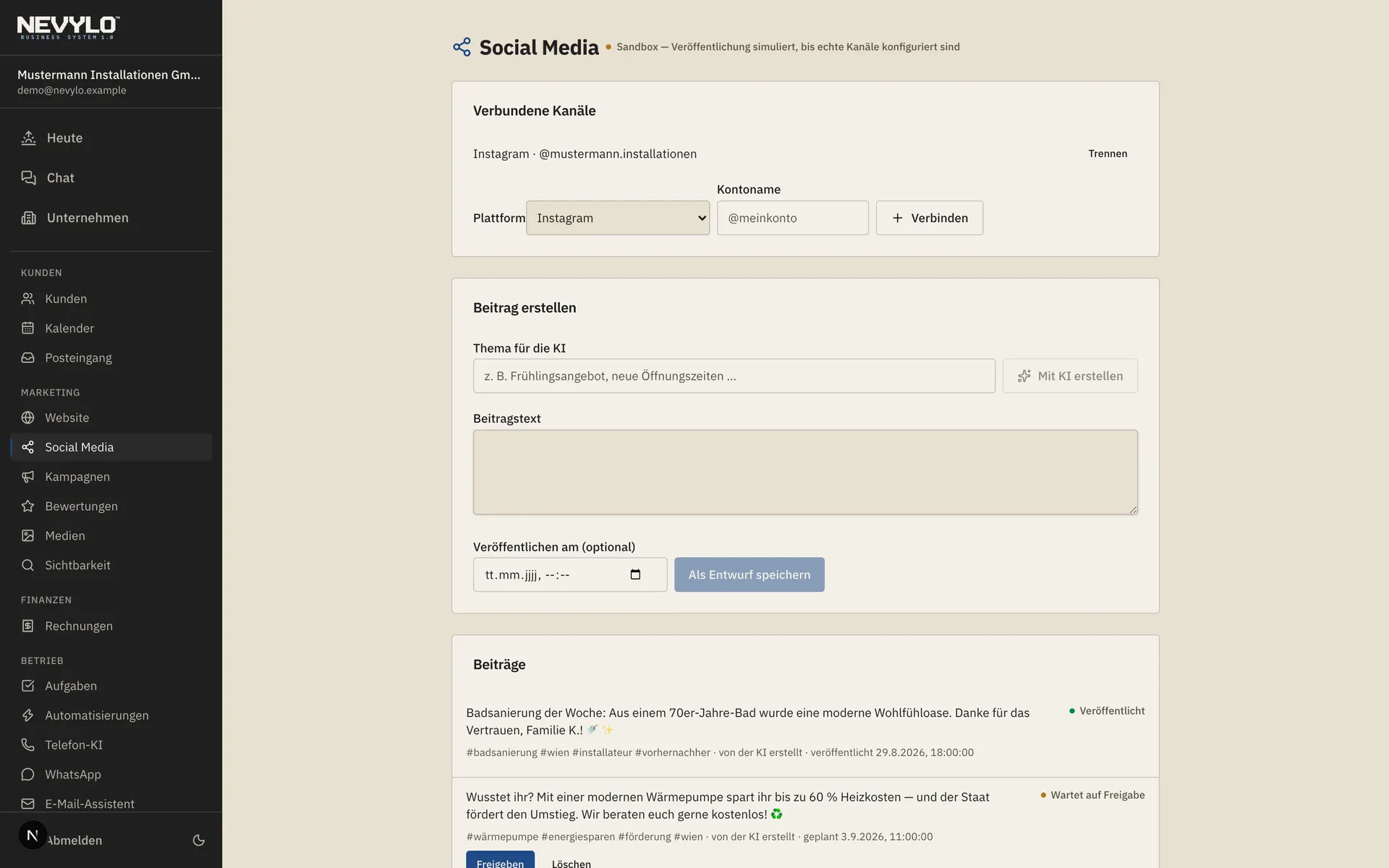
Task: Open the Plattform dropdown showing Instagram
Action: 618,218
